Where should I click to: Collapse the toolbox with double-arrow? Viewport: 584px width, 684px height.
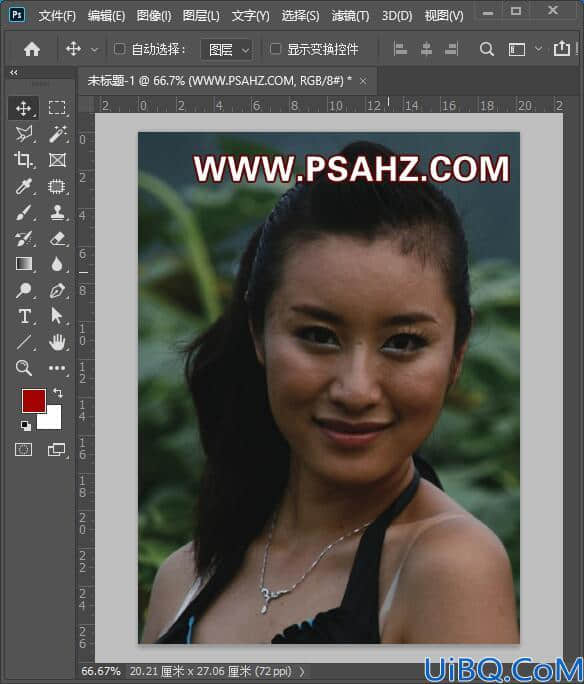(x=14, y=72)
